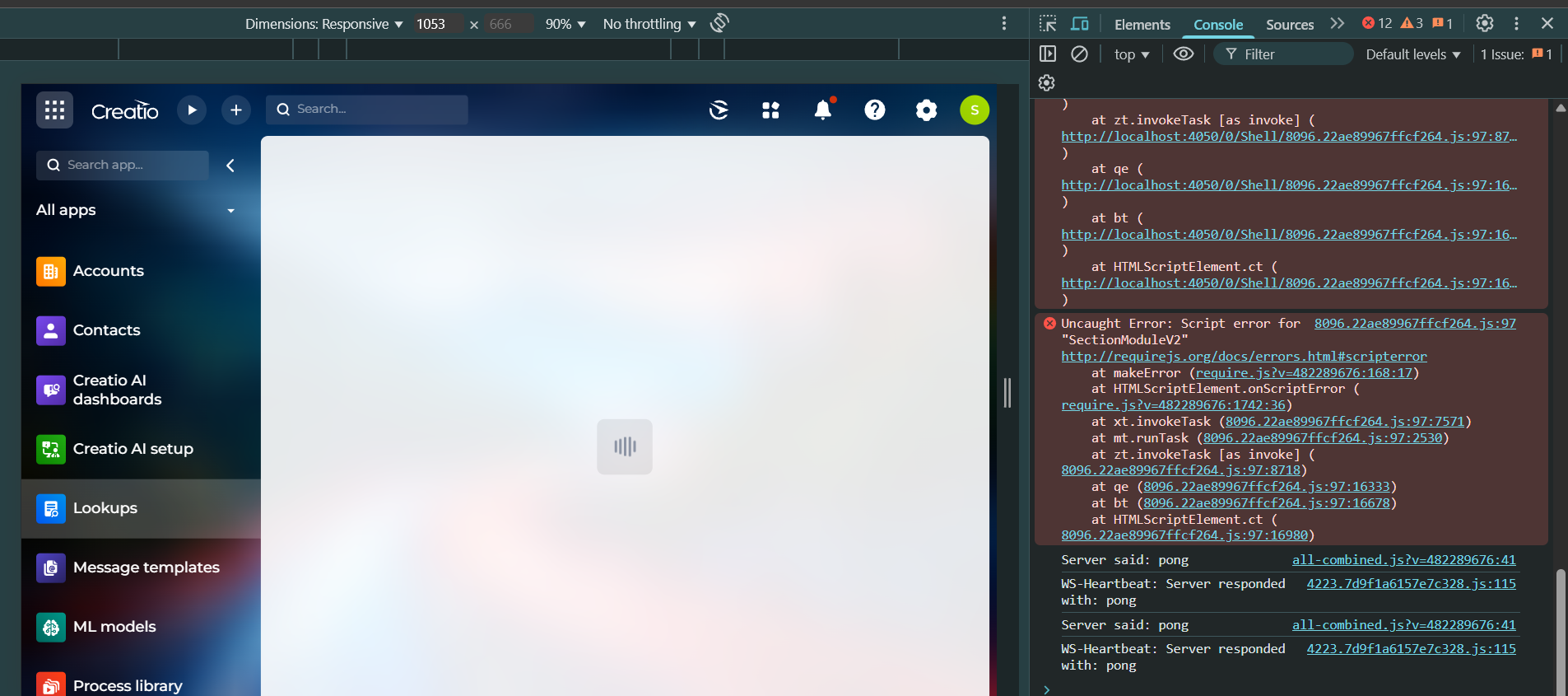Image resolution: width=1568 pixels, height=696 pixels.
Task: Rotate the device viewport icon
Action: 719,23
